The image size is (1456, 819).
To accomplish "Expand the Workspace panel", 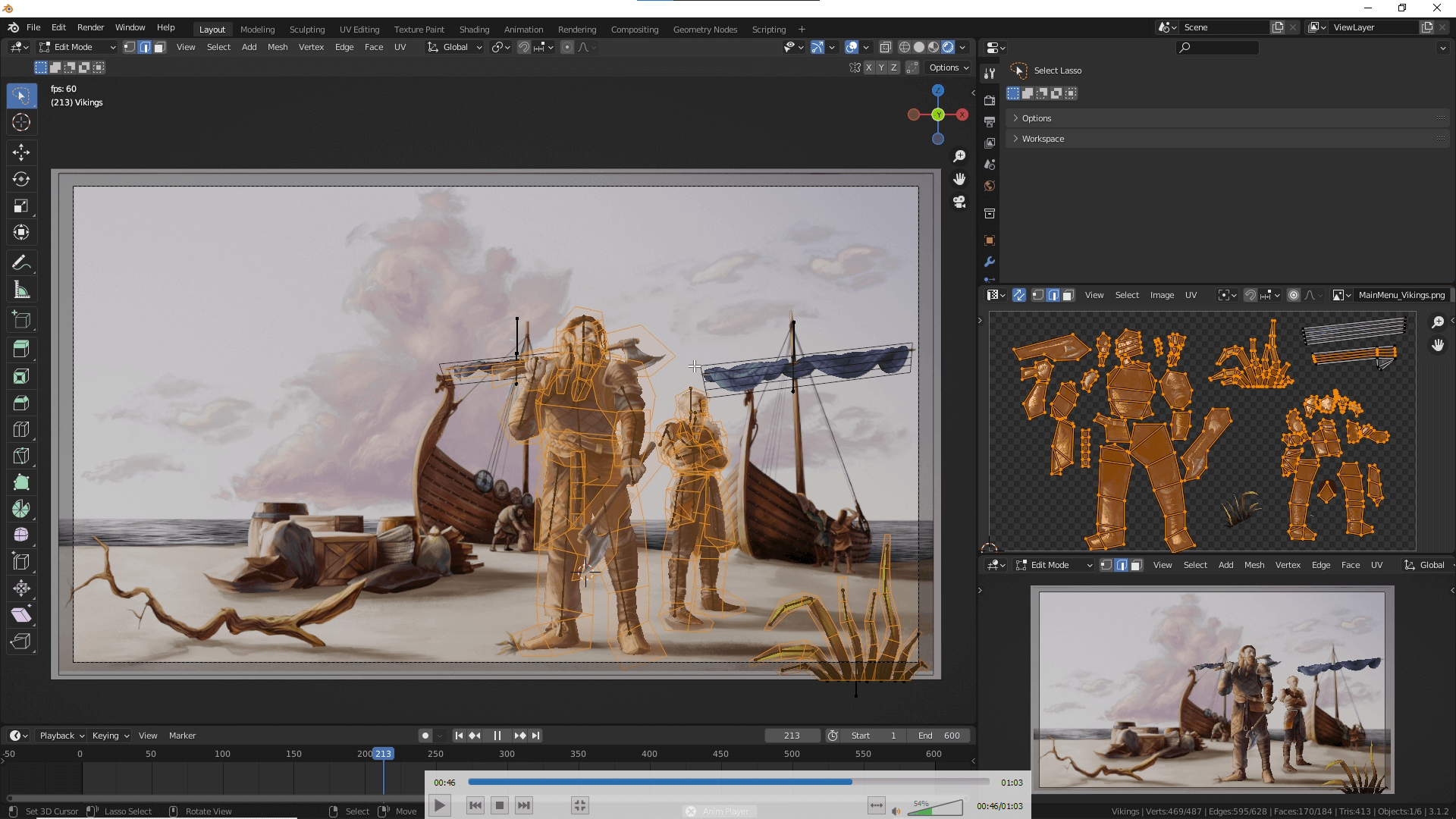I will click(1043, 139).
